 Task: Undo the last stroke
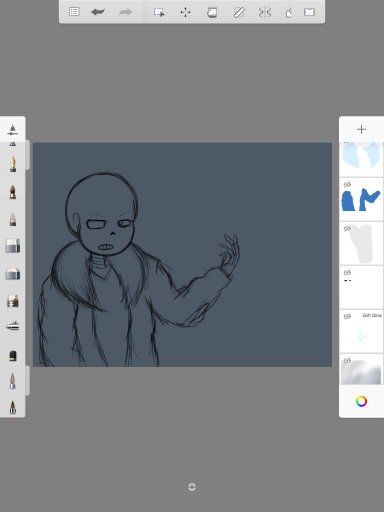pos(98,12)
